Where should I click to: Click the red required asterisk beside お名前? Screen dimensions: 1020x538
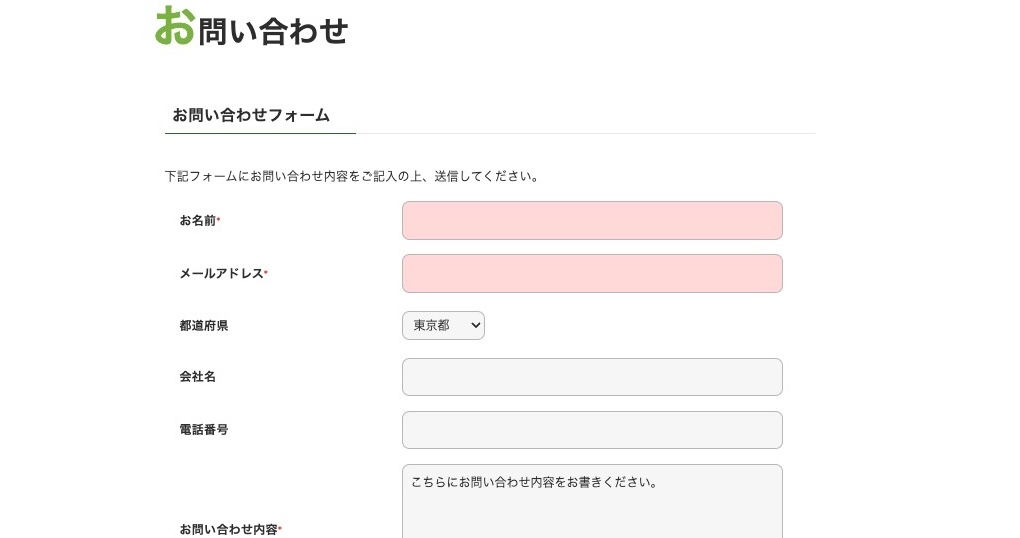coord(219,220)
